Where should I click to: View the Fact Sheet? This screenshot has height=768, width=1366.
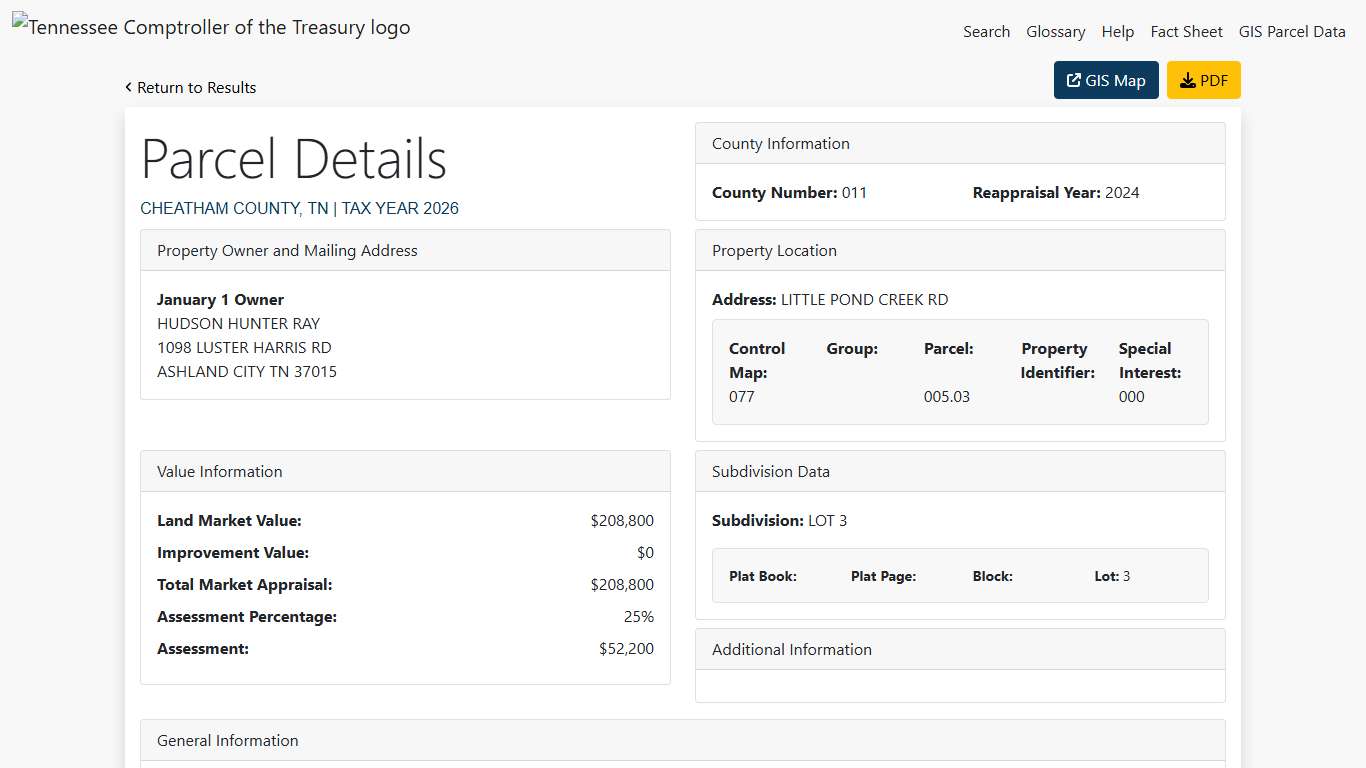pyautogui.click(x=1186, y=31)
